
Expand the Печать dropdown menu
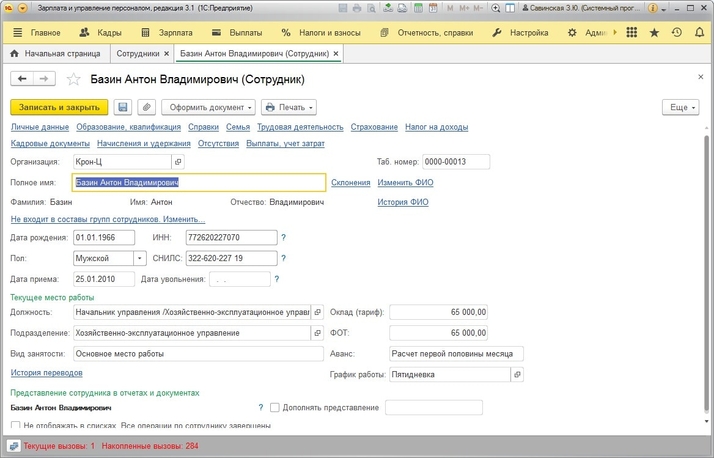tap(290, 107)
